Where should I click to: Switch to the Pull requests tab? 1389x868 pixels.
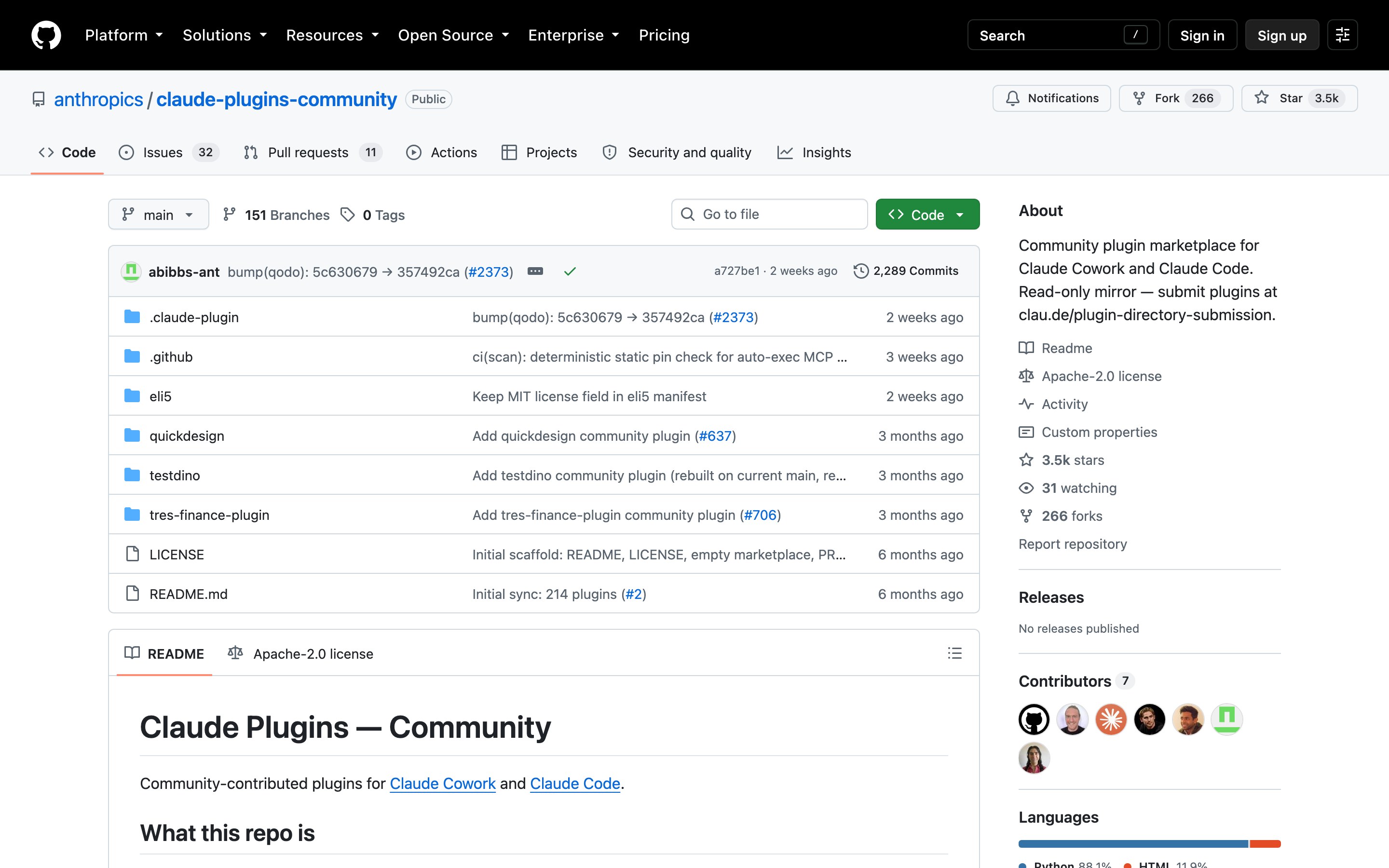(313, 152)
